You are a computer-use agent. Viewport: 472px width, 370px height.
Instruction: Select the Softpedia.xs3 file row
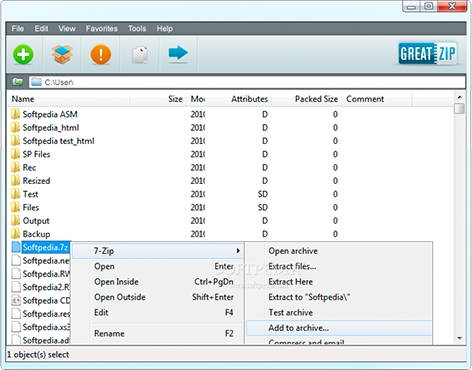pyautogui.click(x=41, y=327)
